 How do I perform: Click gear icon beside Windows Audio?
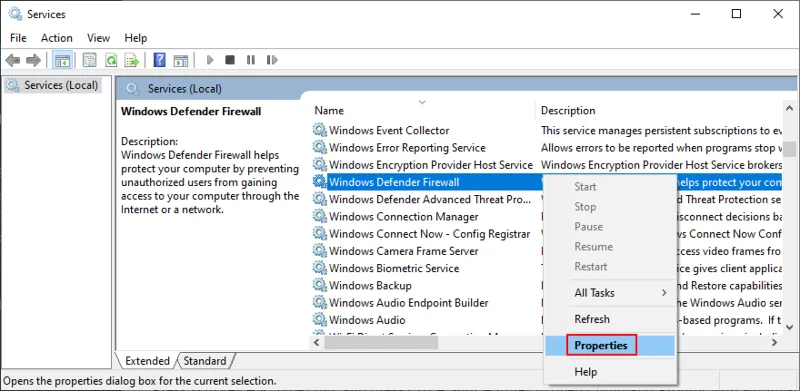coord(320,320)
